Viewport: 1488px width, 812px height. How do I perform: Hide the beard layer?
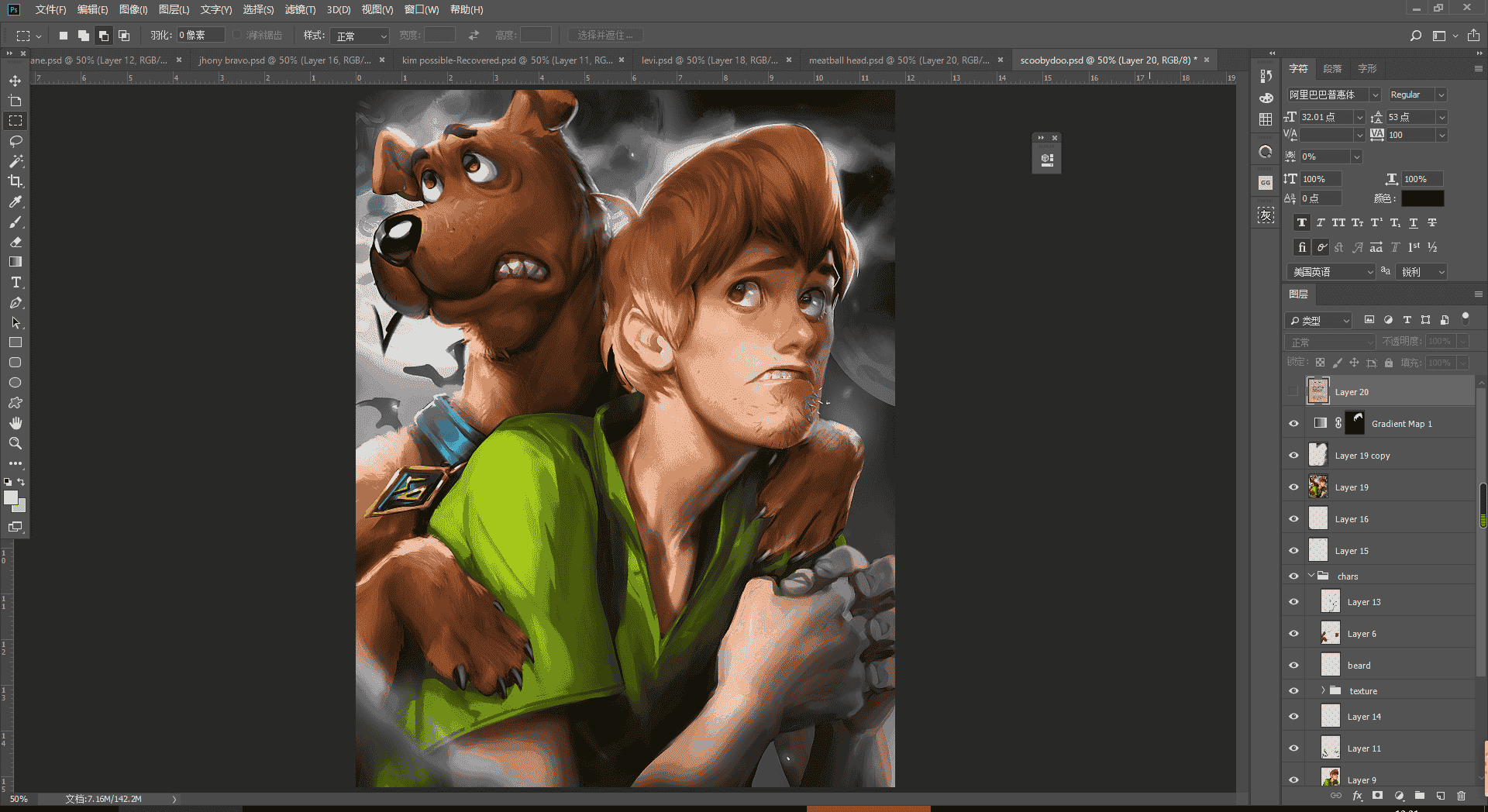click(x=1293, y=665)
